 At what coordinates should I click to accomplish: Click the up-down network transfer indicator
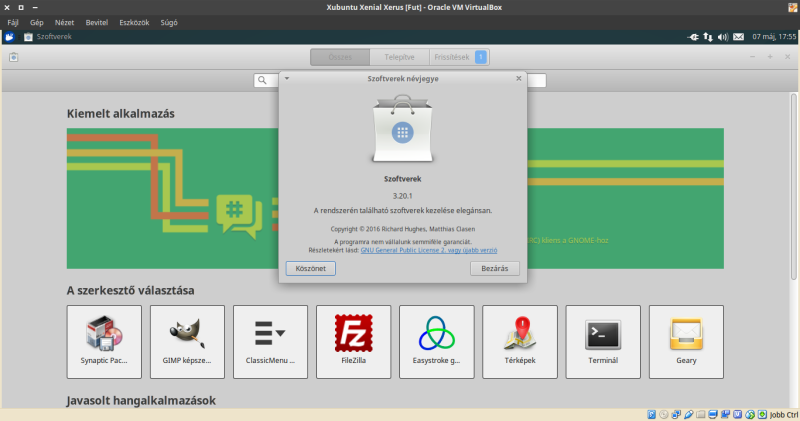coord(708,37)
